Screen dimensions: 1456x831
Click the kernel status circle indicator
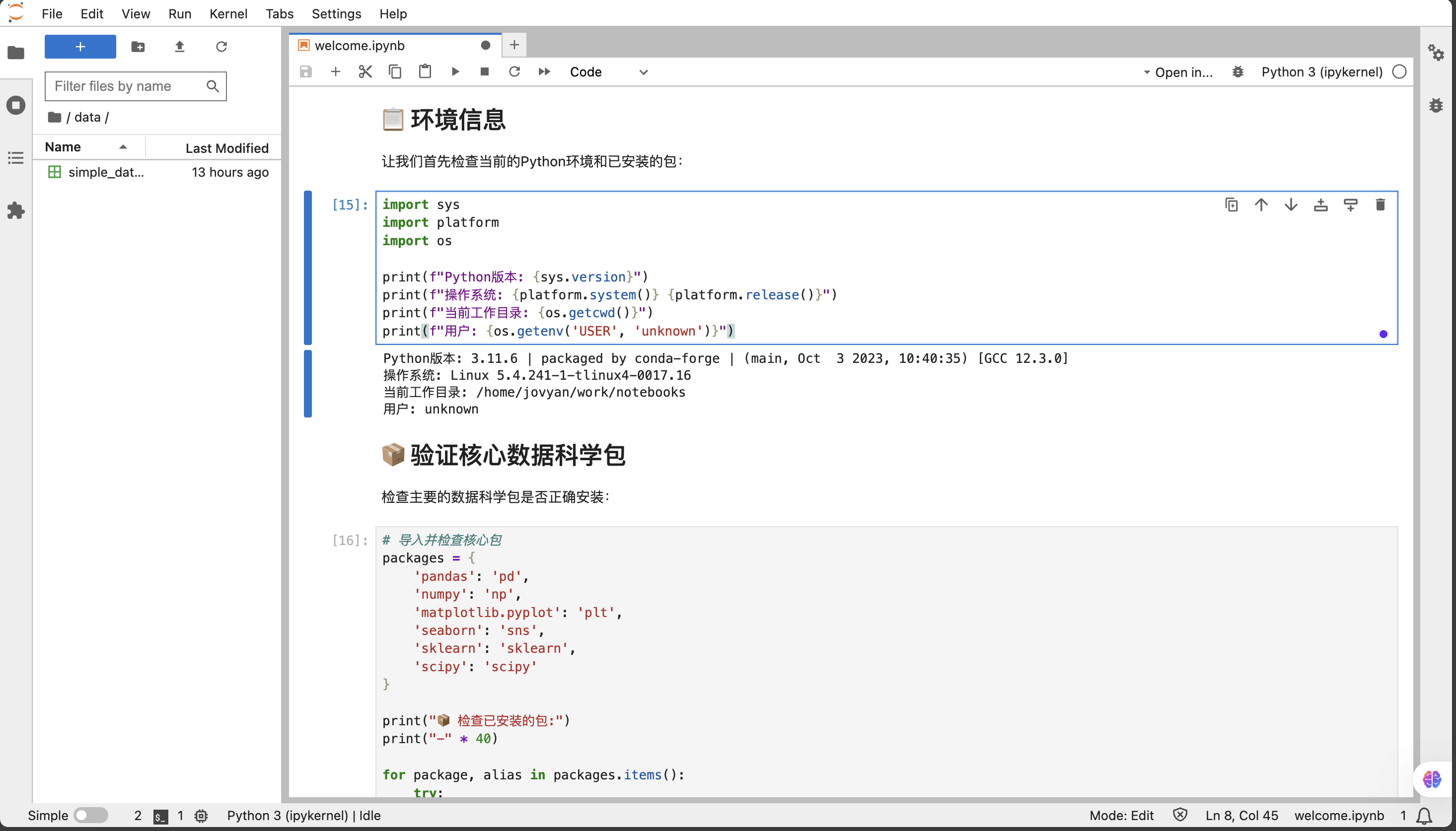[1399, 72]
